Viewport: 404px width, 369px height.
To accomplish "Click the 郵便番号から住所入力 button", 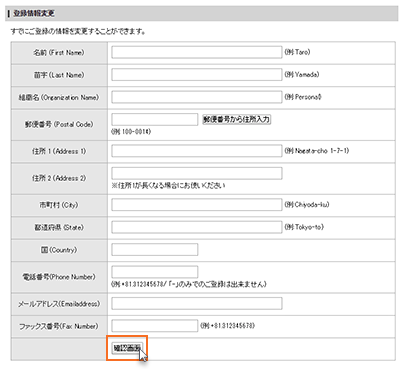I will pyautogui.click(x=237, y=119).
